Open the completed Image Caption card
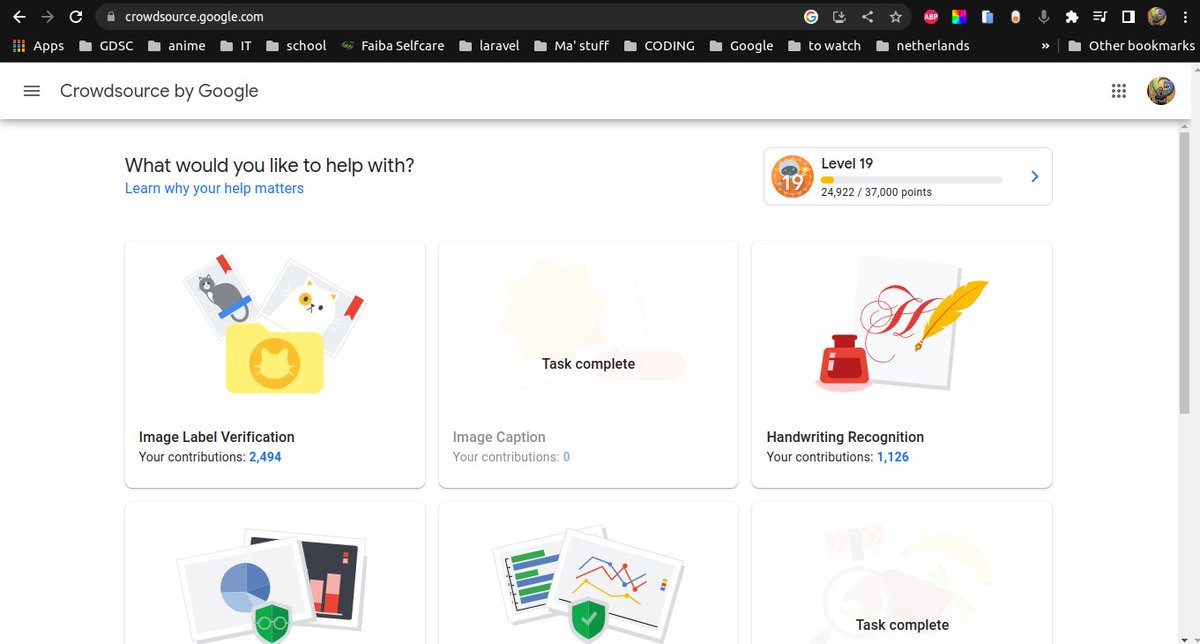The width and height of the screenshot is (1200, 644). (x=588, y=364)
